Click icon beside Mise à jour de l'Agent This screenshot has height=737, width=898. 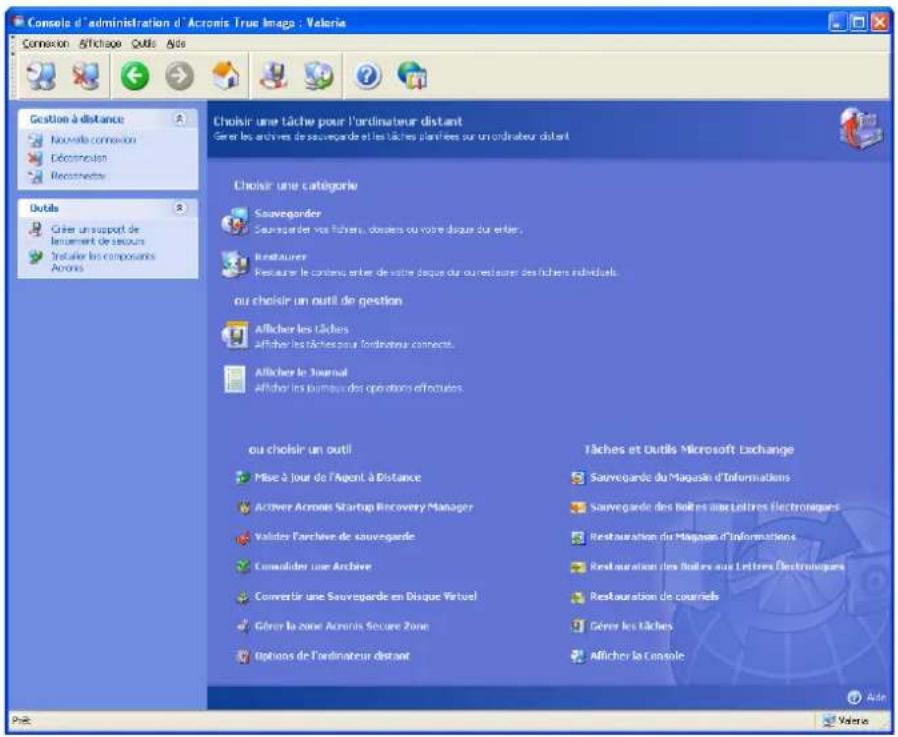(x=243, y=477)
